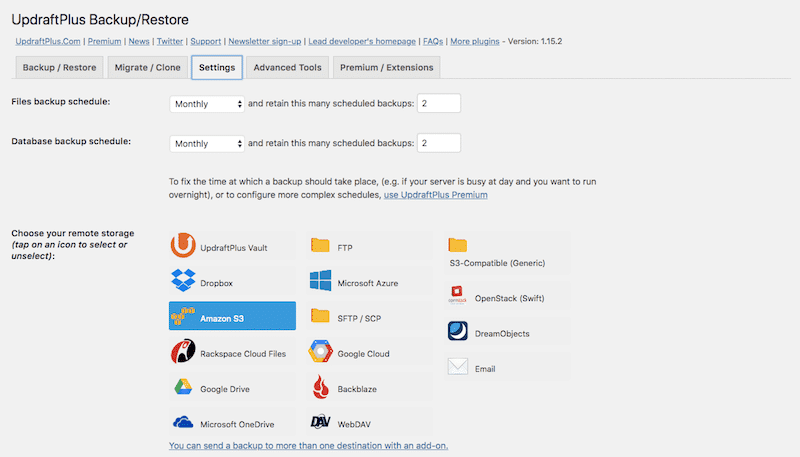The width and height of the screenshot is (800, 457).
Task: Select the Google Cloud hexagon icon
Action: [x=320, y=351]
